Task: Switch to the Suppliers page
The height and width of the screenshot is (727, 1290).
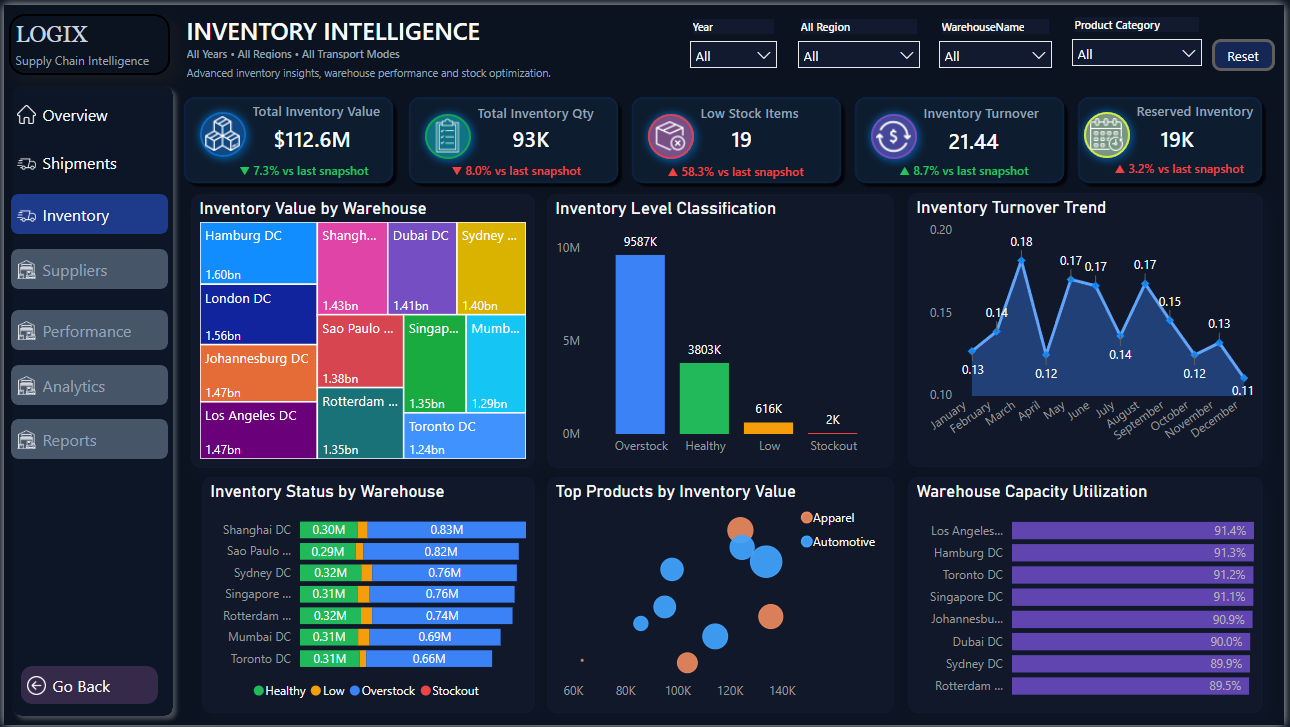Action: [x=89, y=270]
